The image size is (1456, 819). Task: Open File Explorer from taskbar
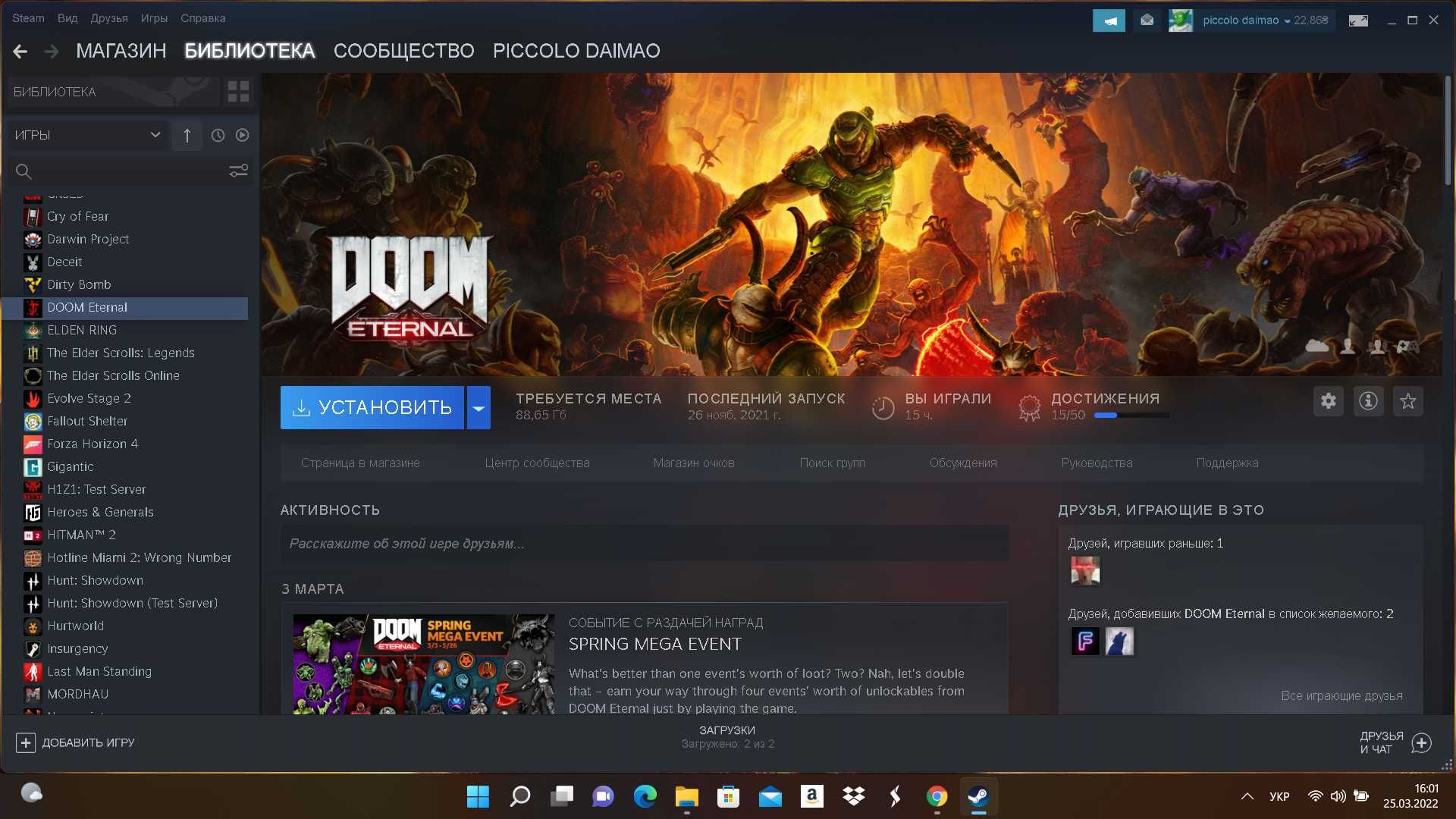tap(686, 796)
